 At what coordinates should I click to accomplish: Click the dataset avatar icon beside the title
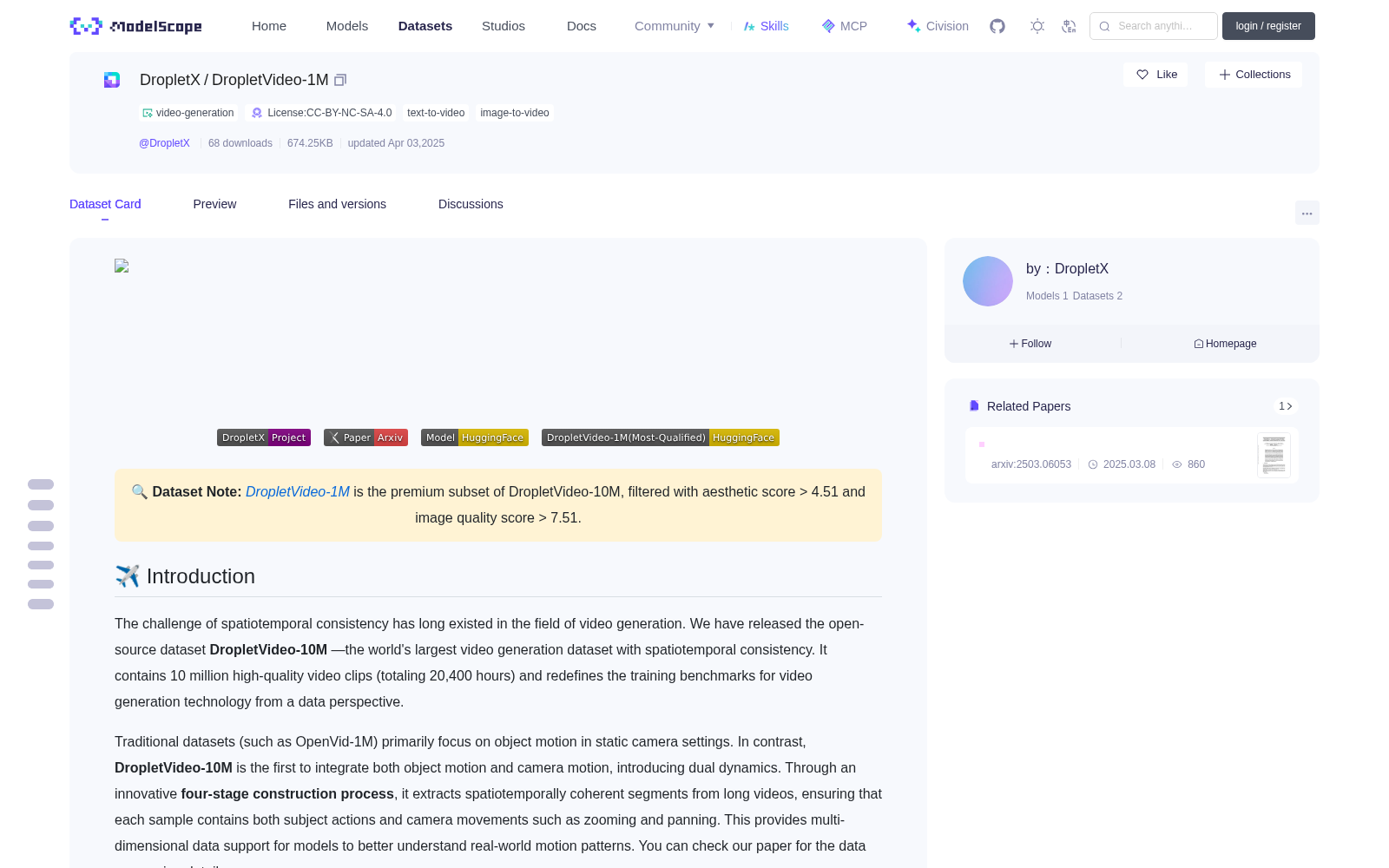pos(112,80)
